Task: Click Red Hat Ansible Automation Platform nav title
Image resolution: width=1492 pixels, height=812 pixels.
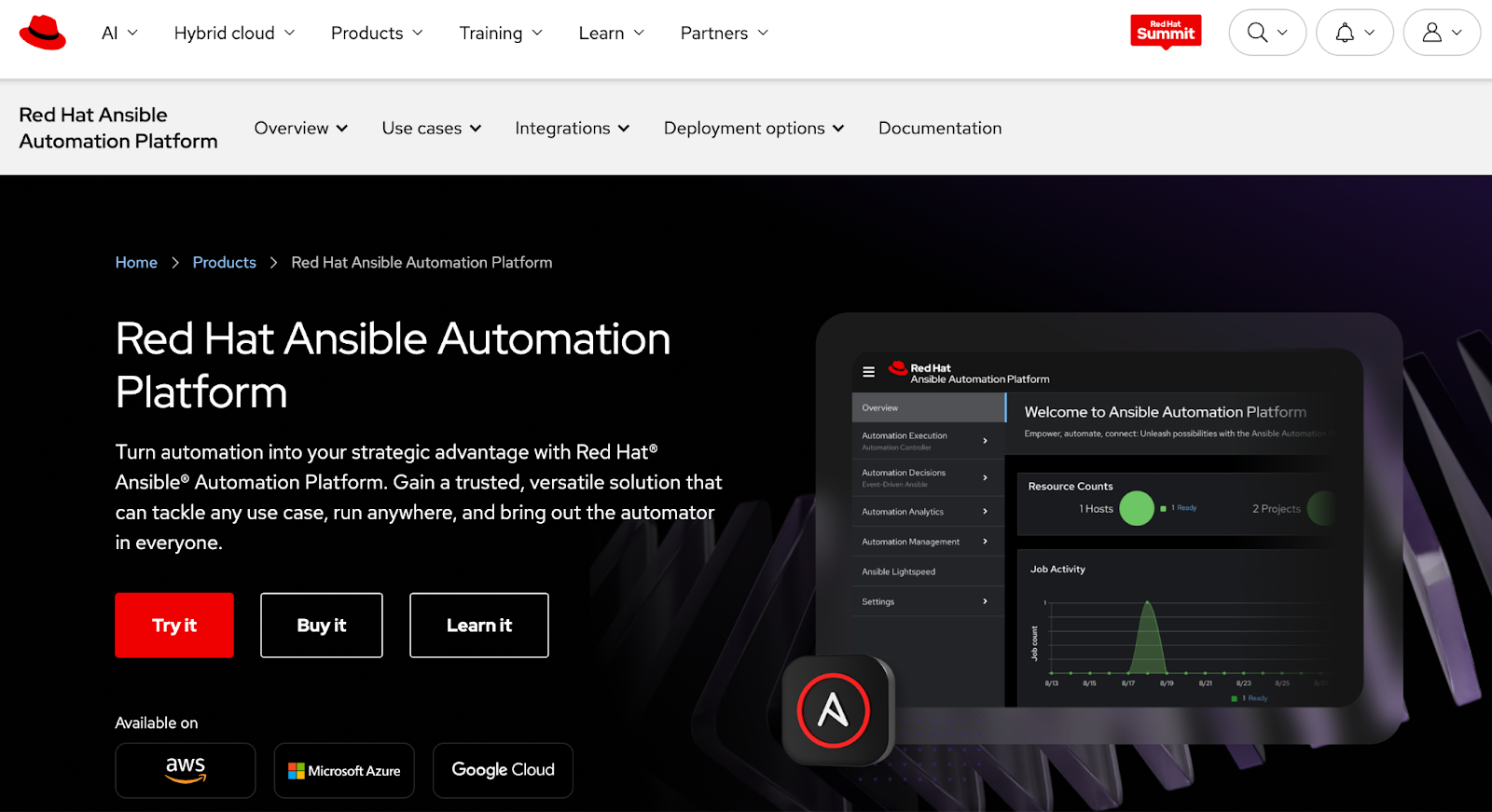Action: [118, 128]
